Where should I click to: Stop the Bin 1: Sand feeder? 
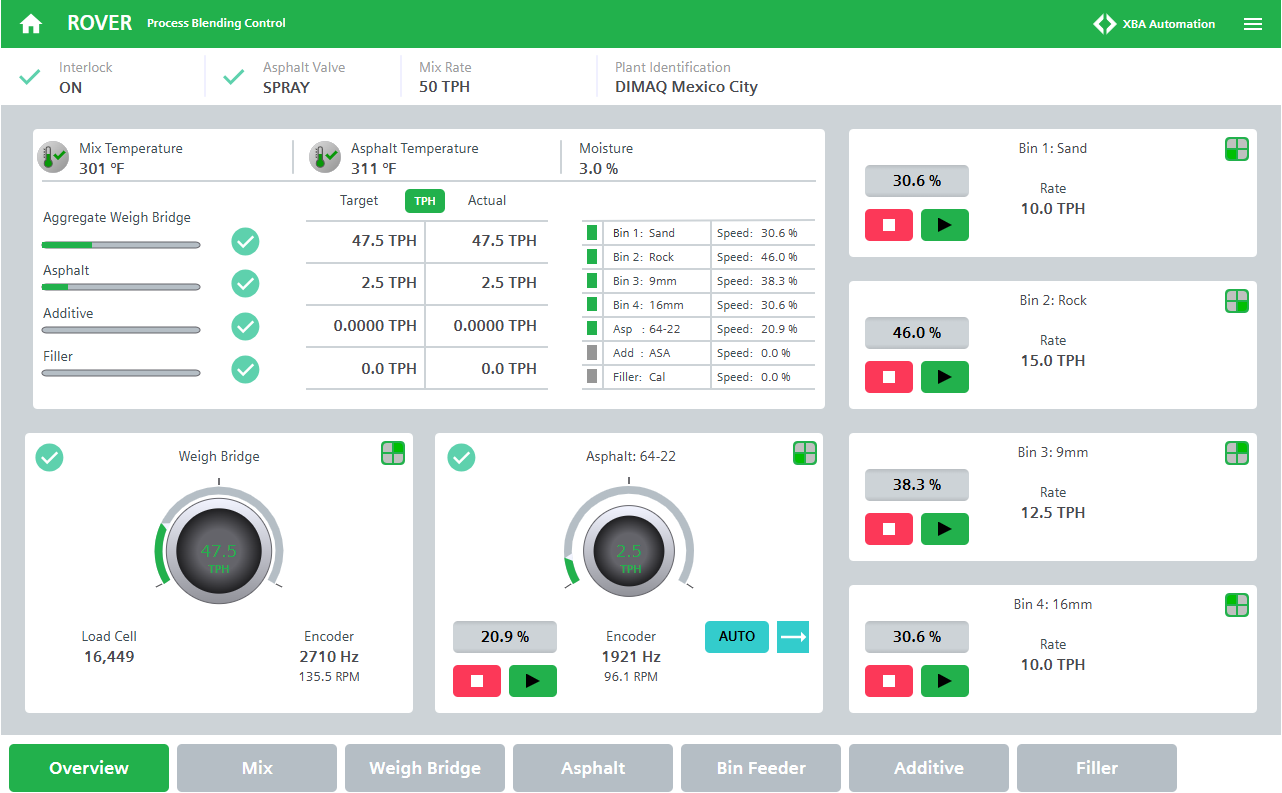tap(889, 225)
